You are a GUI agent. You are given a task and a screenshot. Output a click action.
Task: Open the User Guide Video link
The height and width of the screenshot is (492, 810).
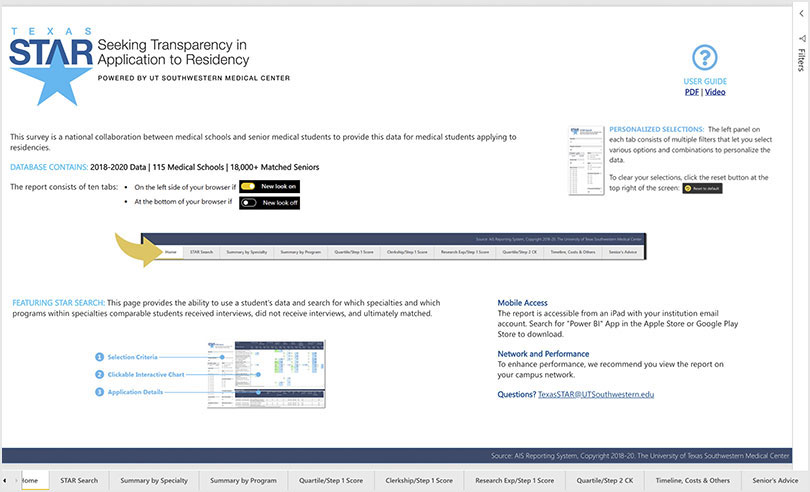[715, 92]
